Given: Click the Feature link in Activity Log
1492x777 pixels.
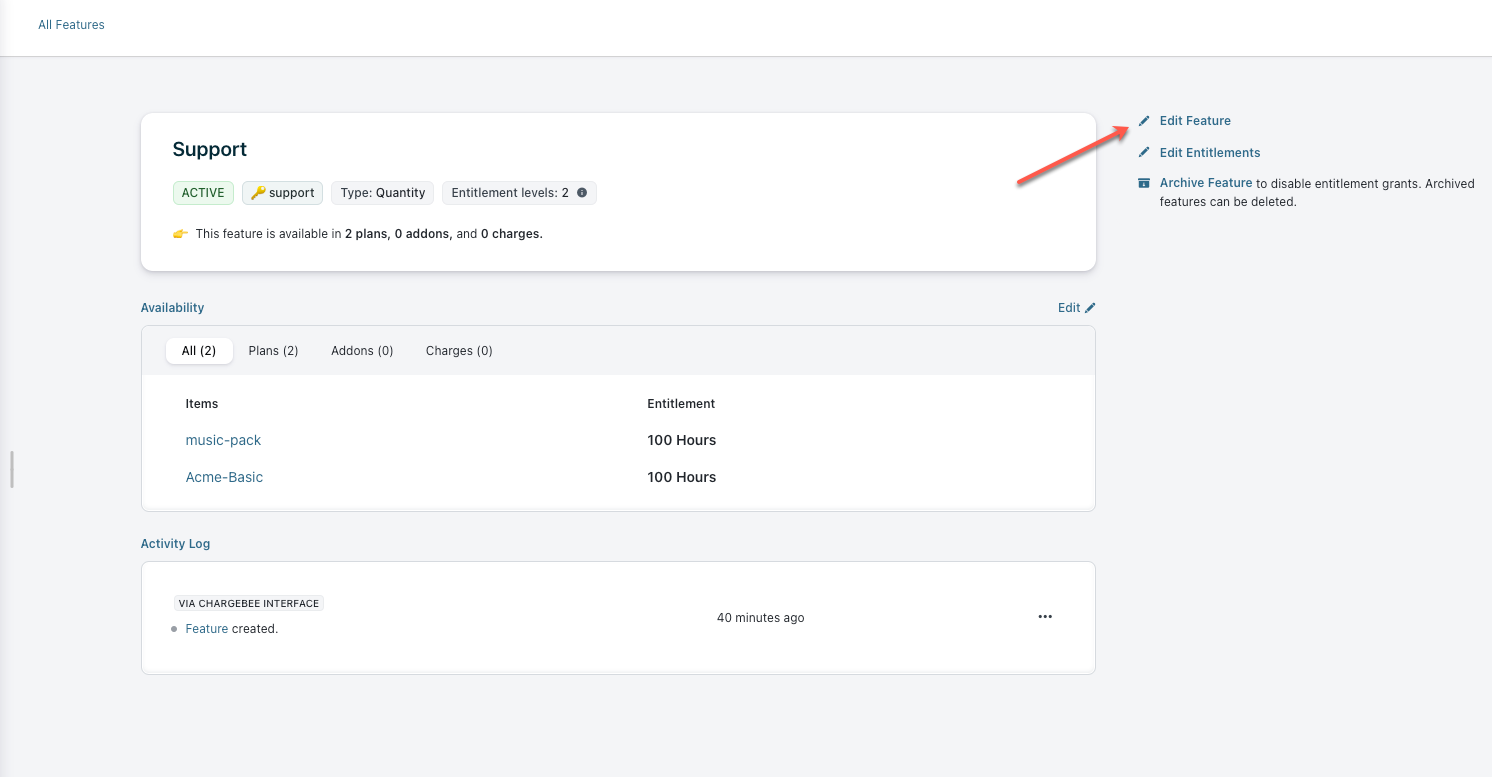Looking at the screenshot, I should (207, 629).
